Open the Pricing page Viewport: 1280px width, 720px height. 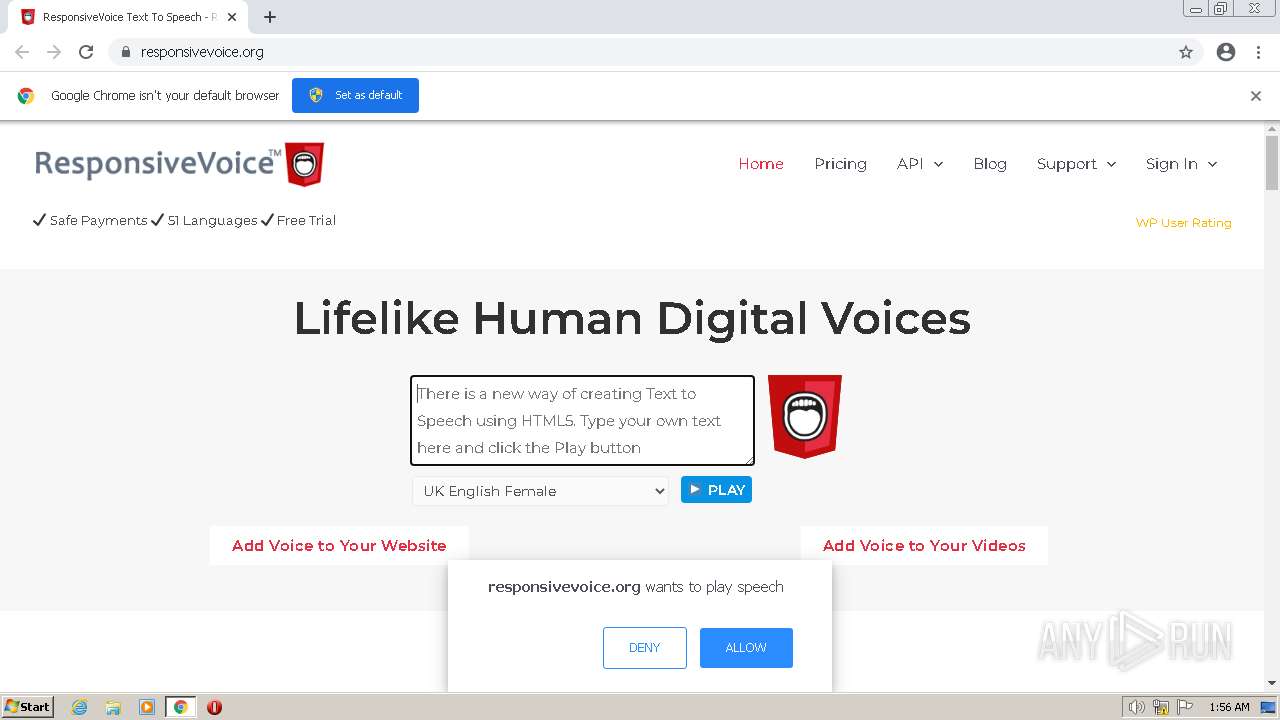click(840, 164)
